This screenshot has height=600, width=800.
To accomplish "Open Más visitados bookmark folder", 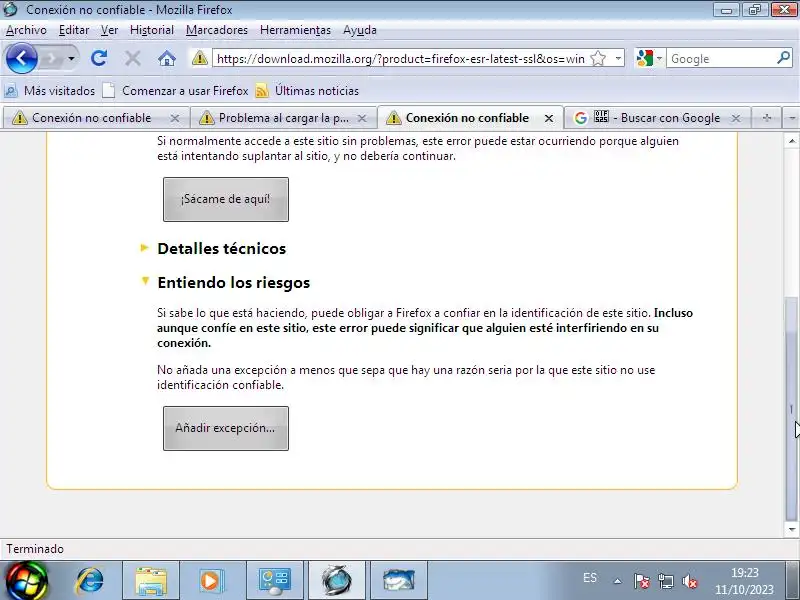I will pos(49,91).
